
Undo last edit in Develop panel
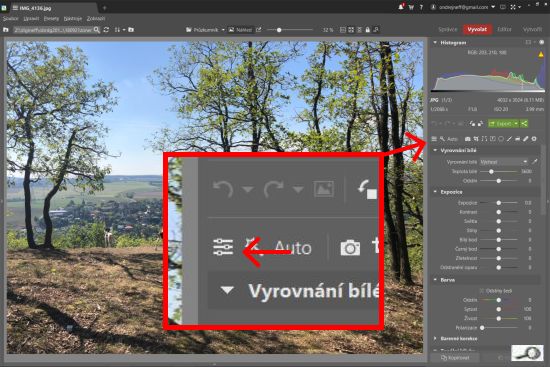435,124
